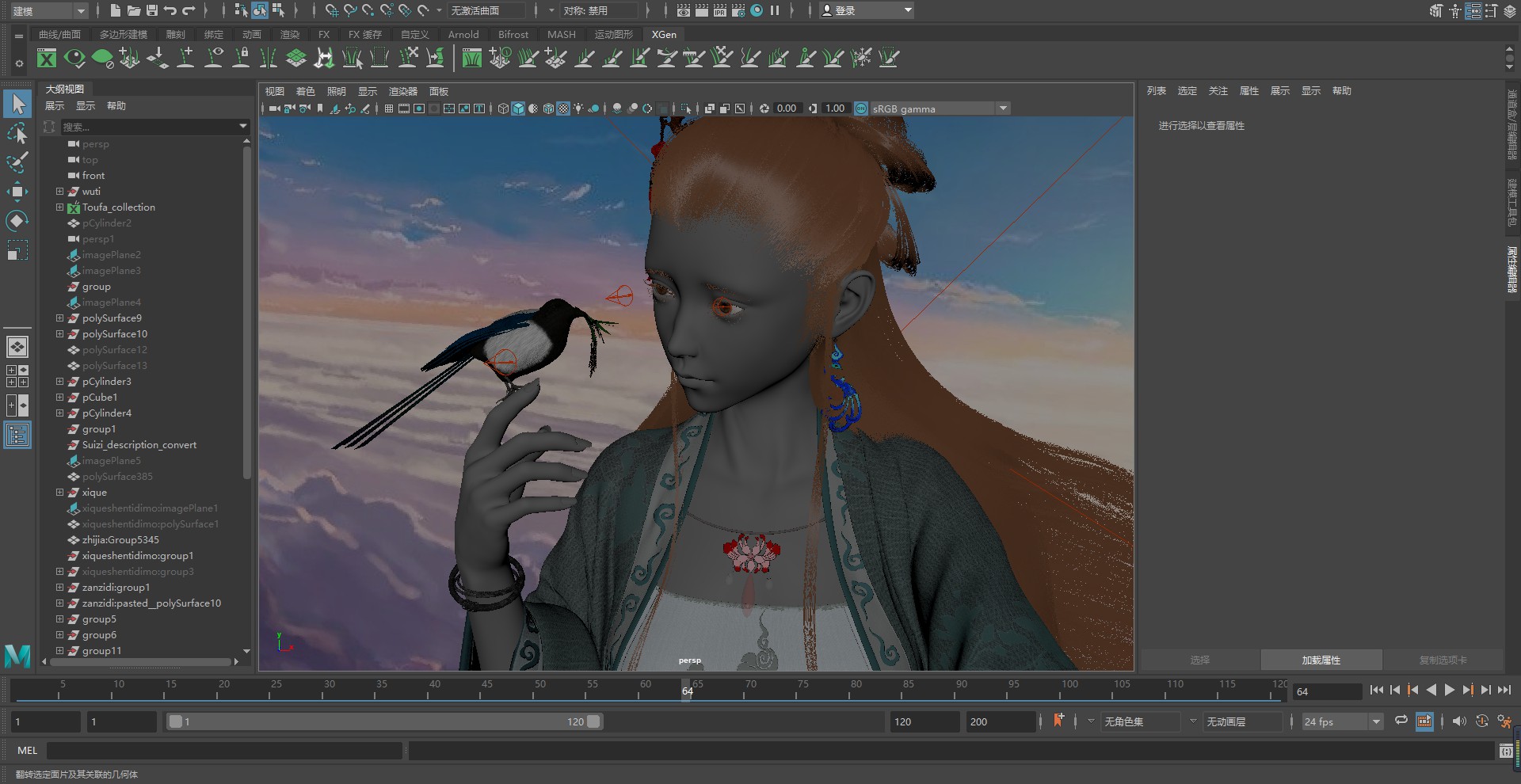The image size is (1521, 784).
Task: Open a scene with the folder icon
Action: click(x=134, y=10)
